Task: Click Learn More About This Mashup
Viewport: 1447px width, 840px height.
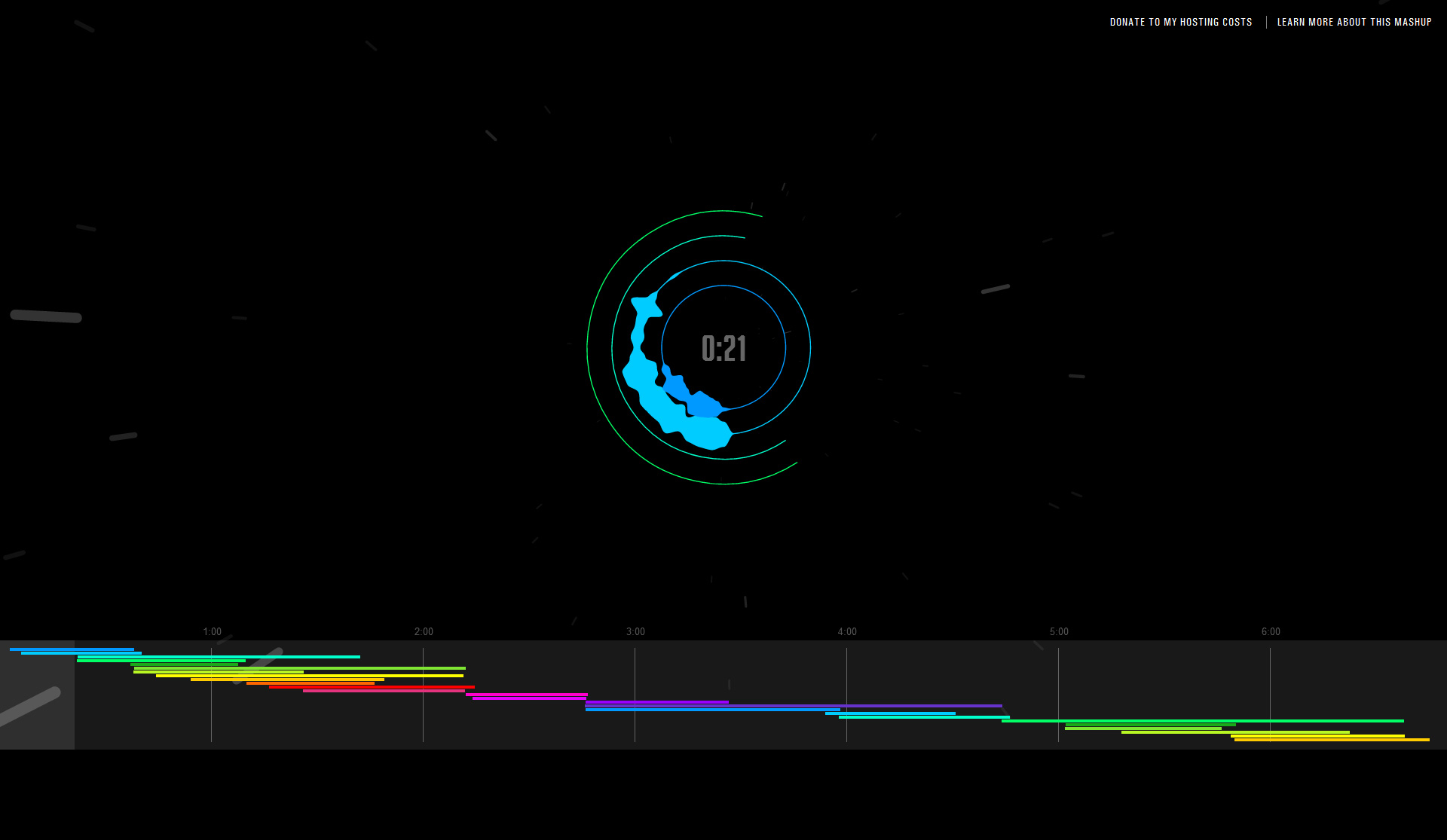Action: point(1354,22)
